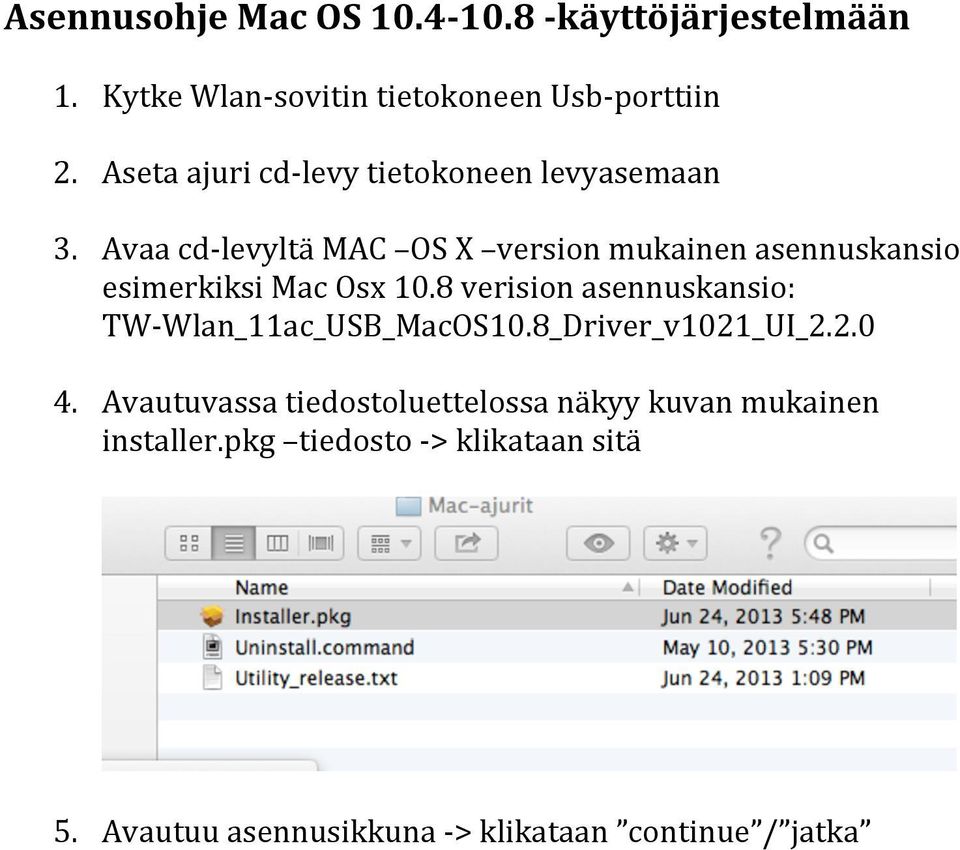The image size is (960, 850).
Task: Click the Mac-ajurit folder icon in title
Action: [x=408, y=506]
